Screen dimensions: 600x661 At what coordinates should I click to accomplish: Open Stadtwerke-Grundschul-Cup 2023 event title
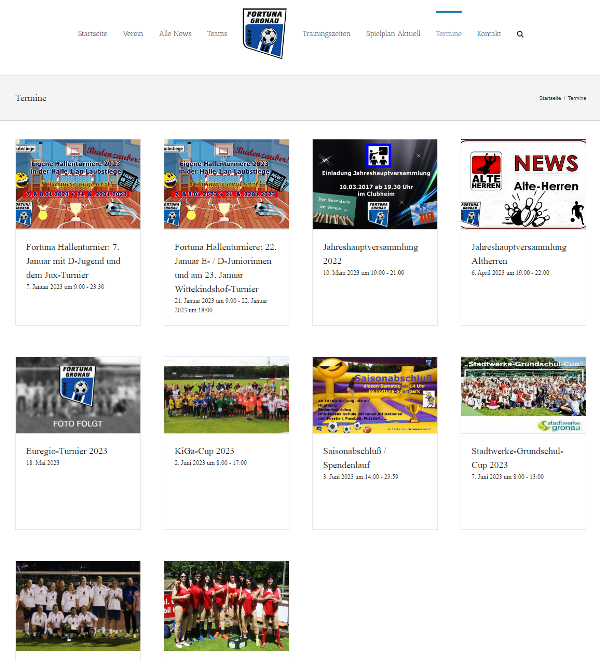(x=517, y=458)
